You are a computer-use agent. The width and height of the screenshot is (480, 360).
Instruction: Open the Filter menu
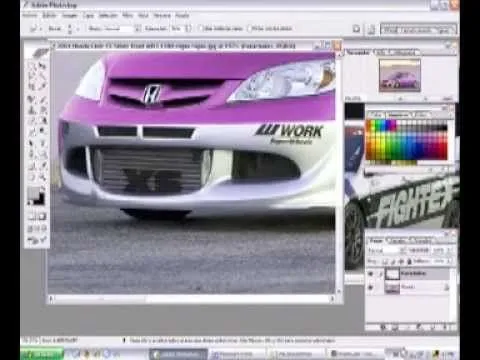[127, 15]
